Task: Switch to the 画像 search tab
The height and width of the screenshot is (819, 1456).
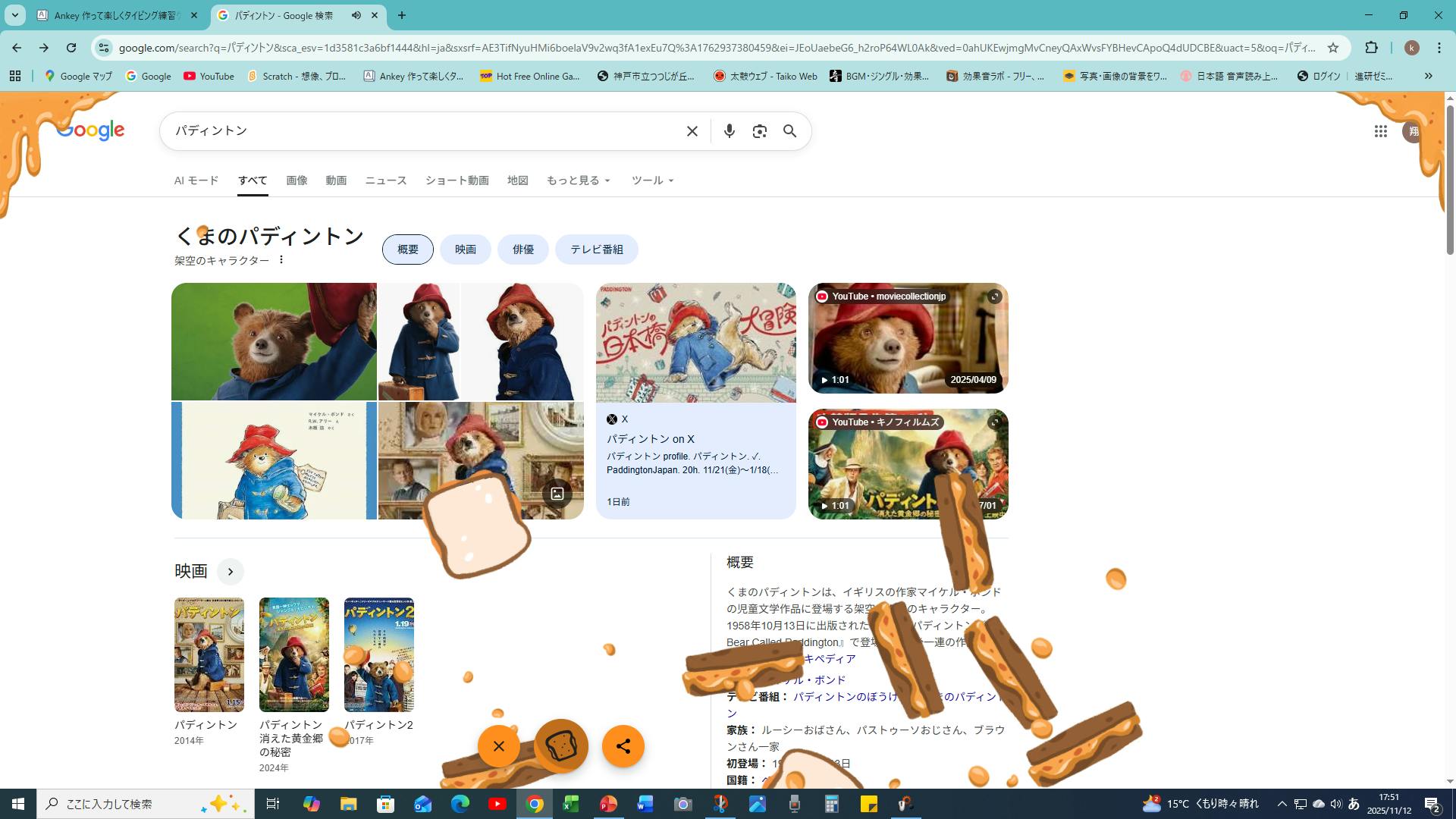Action: (297, 180)
